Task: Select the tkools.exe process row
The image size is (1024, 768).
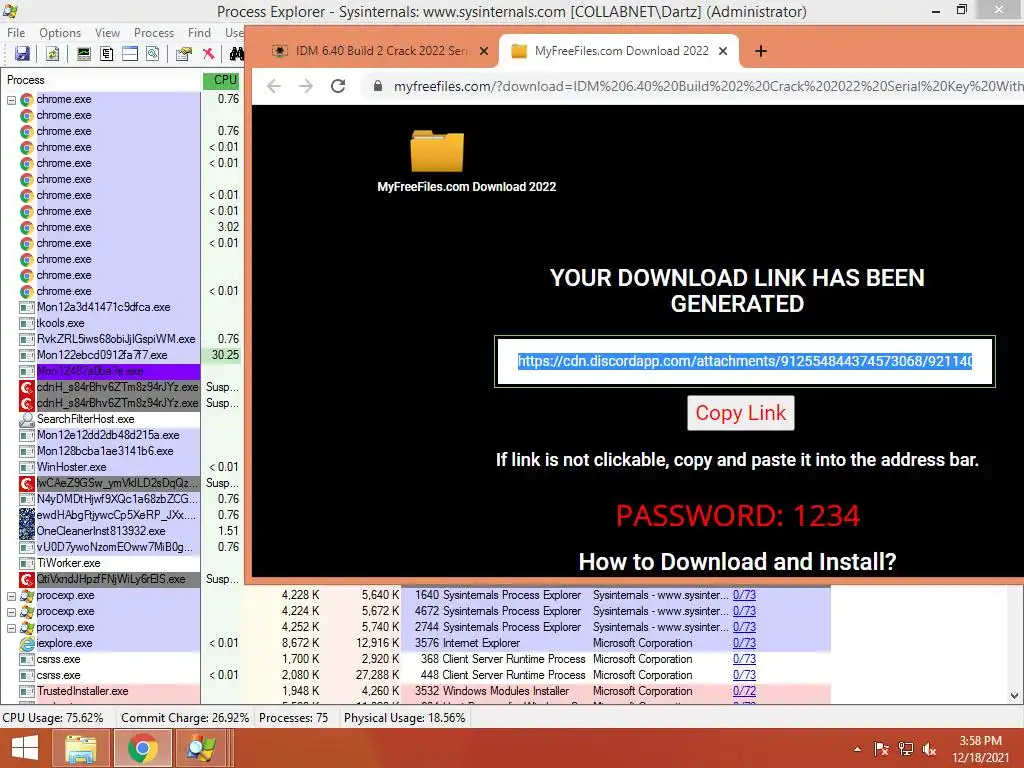Action: (x=60, y=323)
